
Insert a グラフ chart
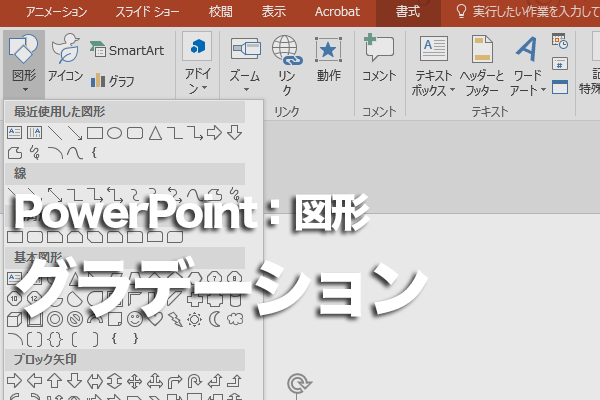[112, 80]
